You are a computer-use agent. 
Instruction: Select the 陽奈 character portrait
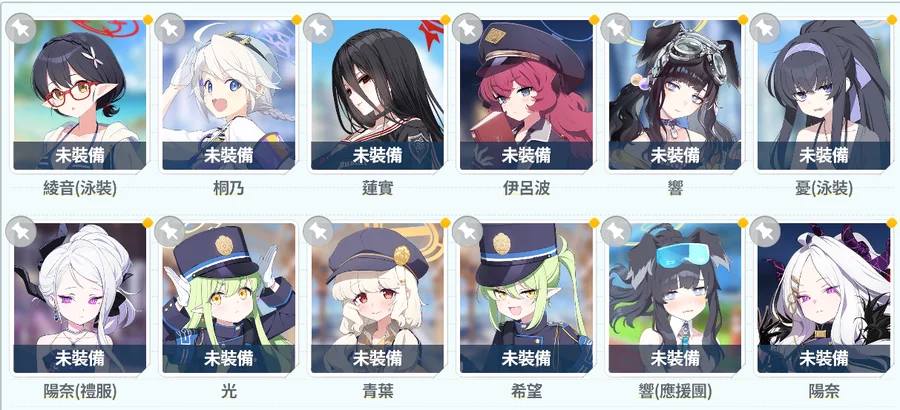pyautogui.click(x=824, y=297)
